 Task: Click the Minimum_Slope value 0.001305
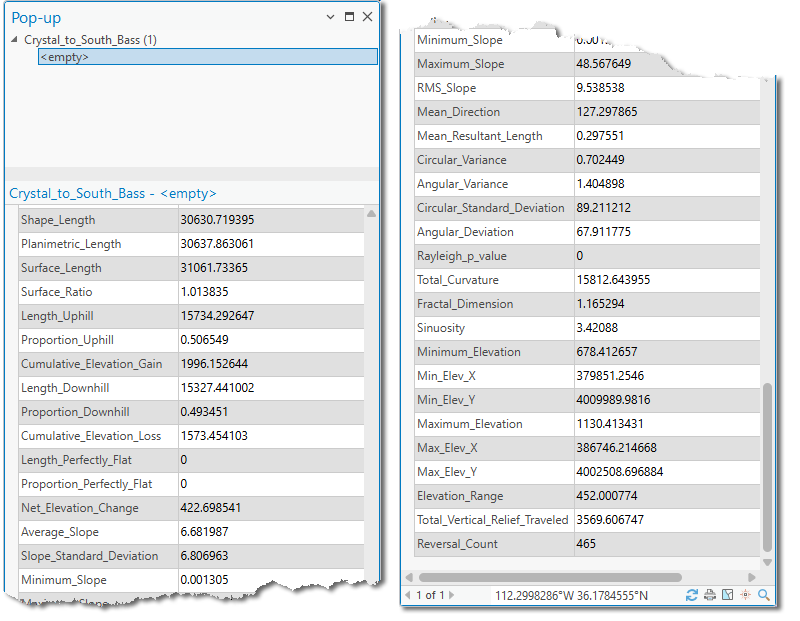point(204,580)
